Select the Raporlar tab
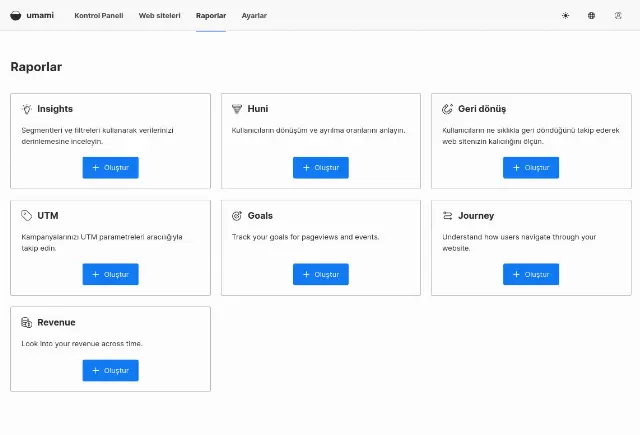640x435 pixels. [x=211, y=16]
